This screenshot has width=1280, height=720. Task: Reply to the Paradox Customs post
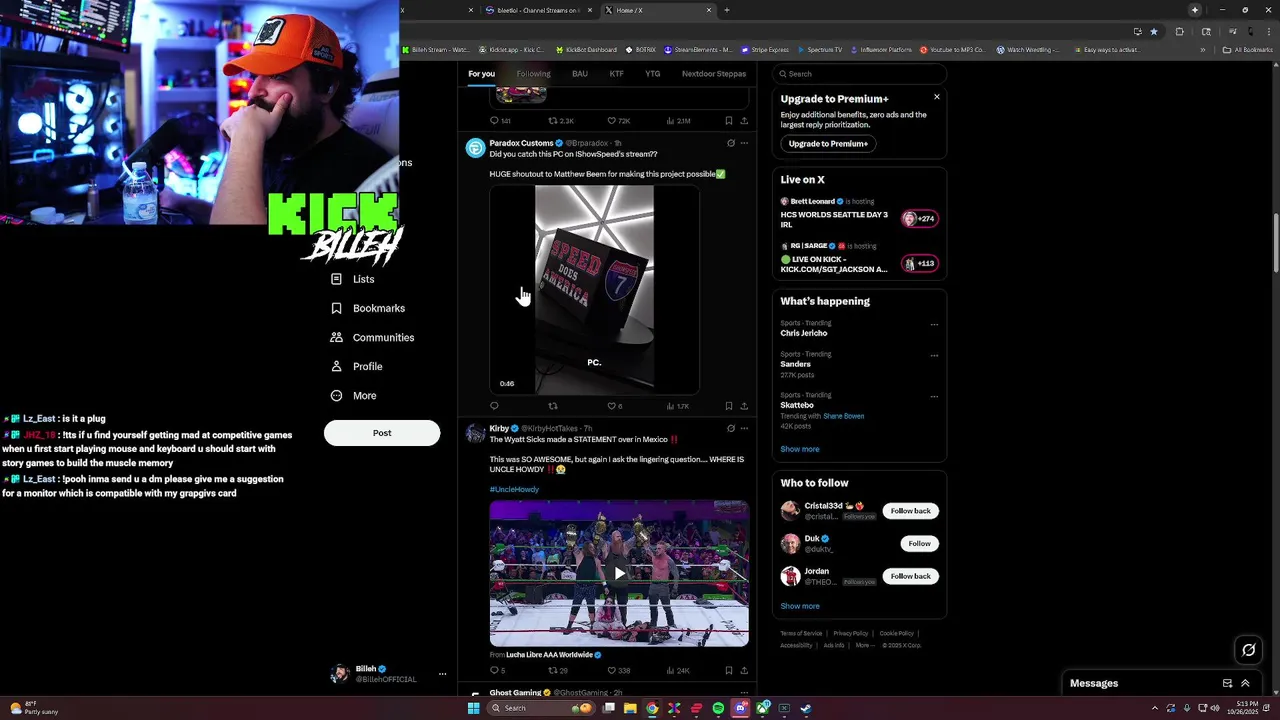click(x=494, y=406)
